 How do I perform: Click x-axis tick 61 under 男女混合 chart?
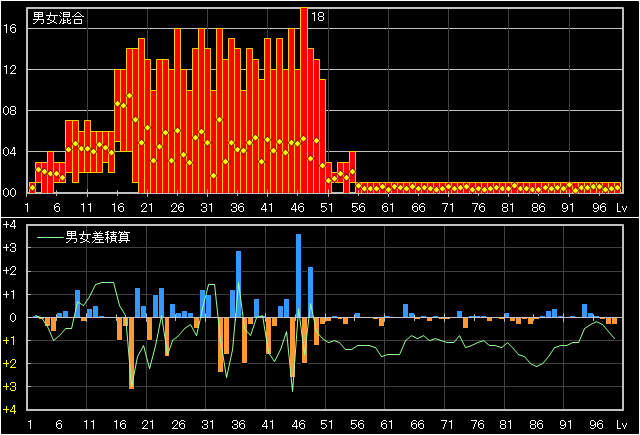(388, 208)
